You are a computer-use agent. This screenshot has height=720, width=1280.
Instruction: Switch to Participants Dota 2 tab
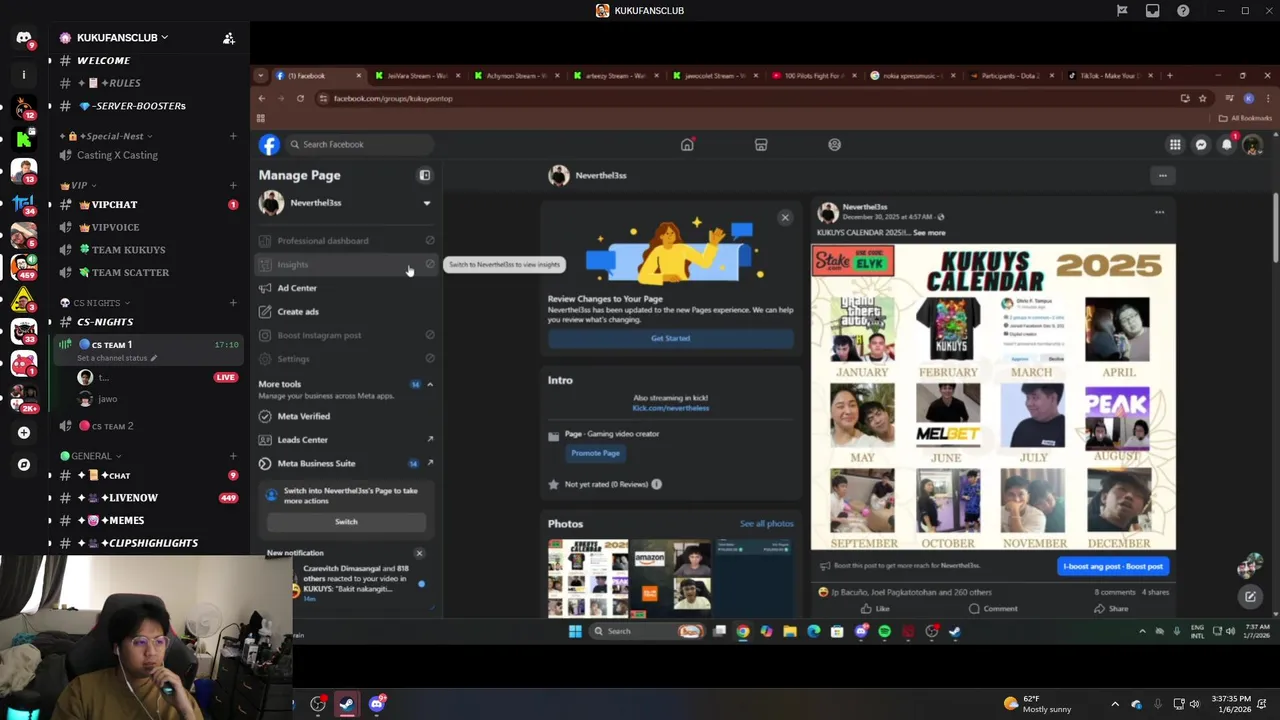pyautogui.click(x=1013, y=75)
